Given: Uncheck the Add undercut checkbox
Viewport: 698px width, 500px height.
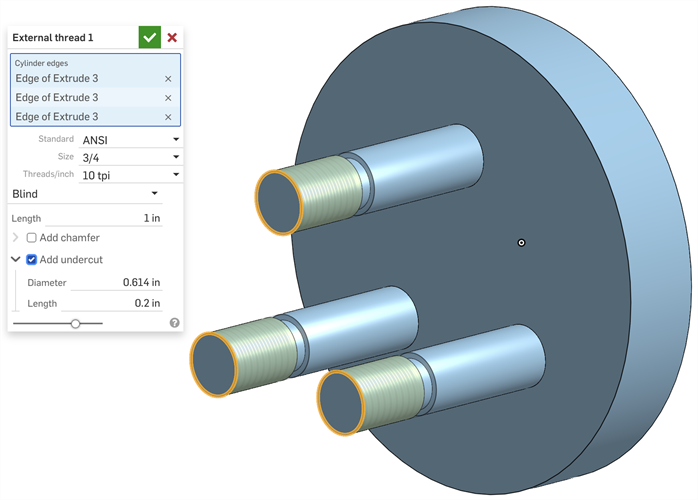Looking at the screenshot, I should tap(32, 260).
